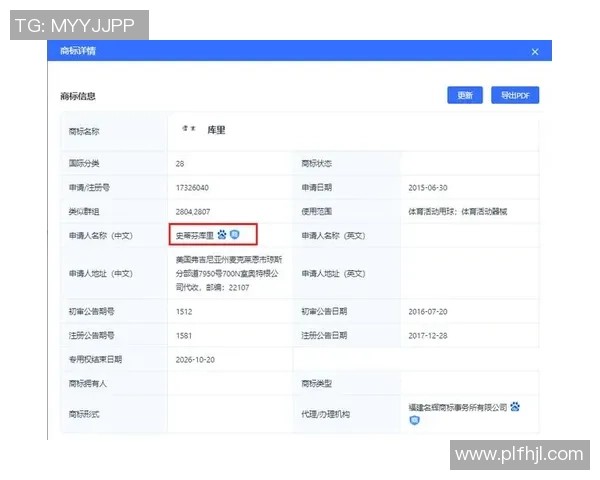Click the 商标形式 label

coord(84,414)
